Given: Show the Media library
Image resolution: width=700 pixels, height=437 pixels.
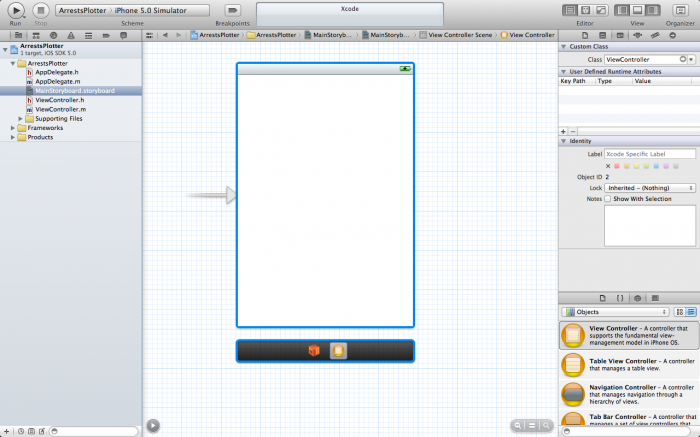Looking at the screenshot, I should click(655, 298).
